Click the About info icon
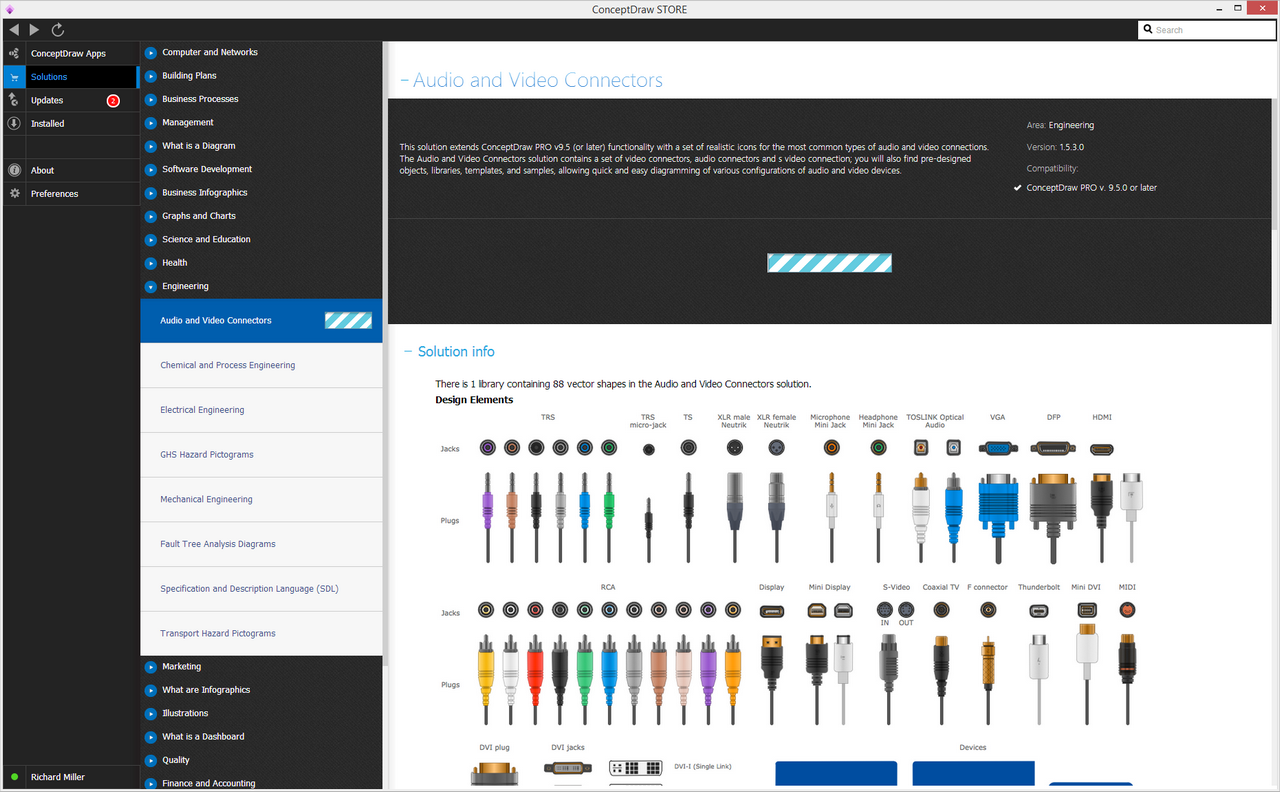The image size is (1280, 792). 13,170
